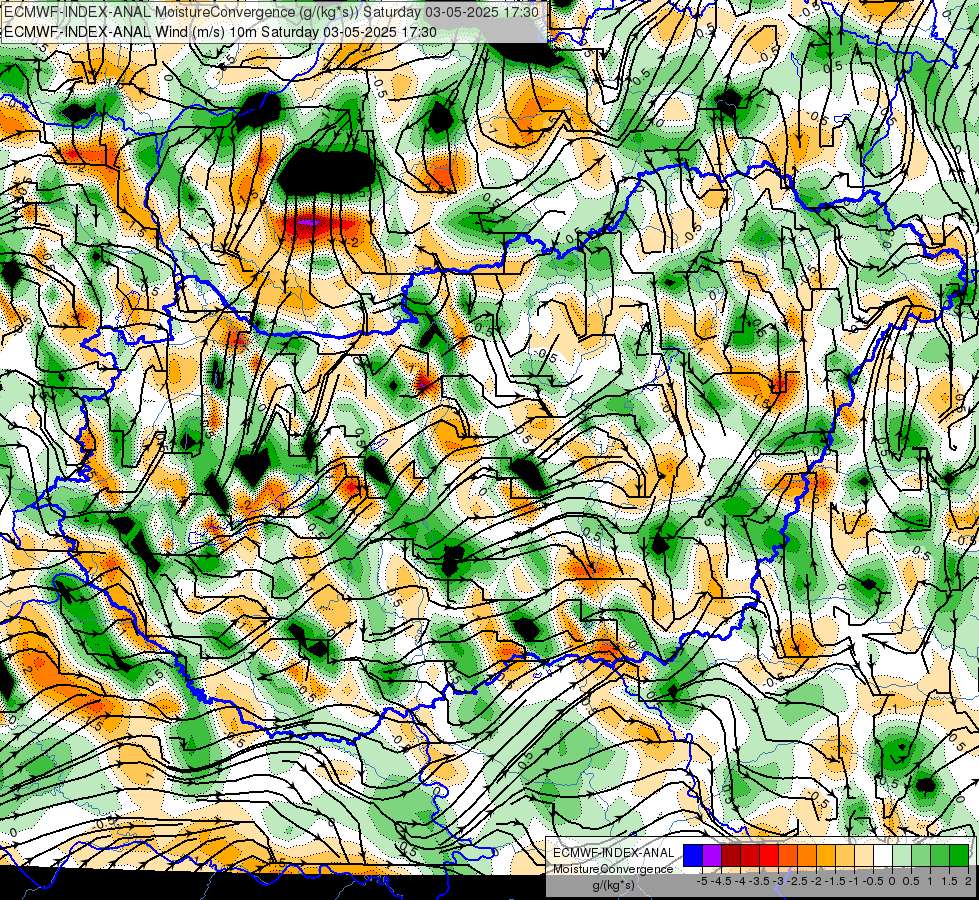Click the purple minimum core inside the red zone
The image size is (979, 900).
click(308, 222)
